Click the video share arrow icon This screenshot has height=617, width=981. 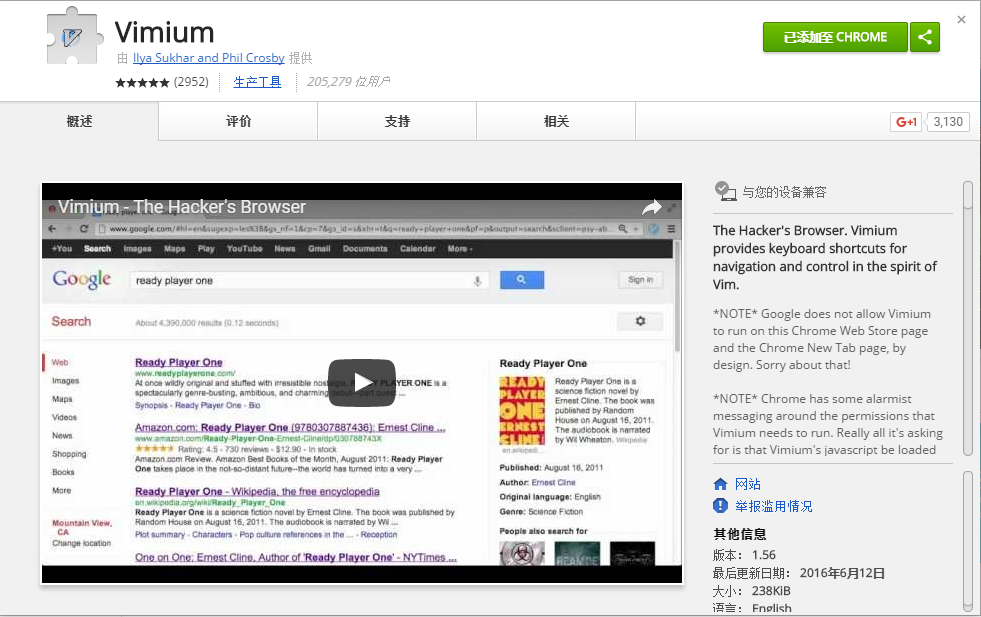651,207
